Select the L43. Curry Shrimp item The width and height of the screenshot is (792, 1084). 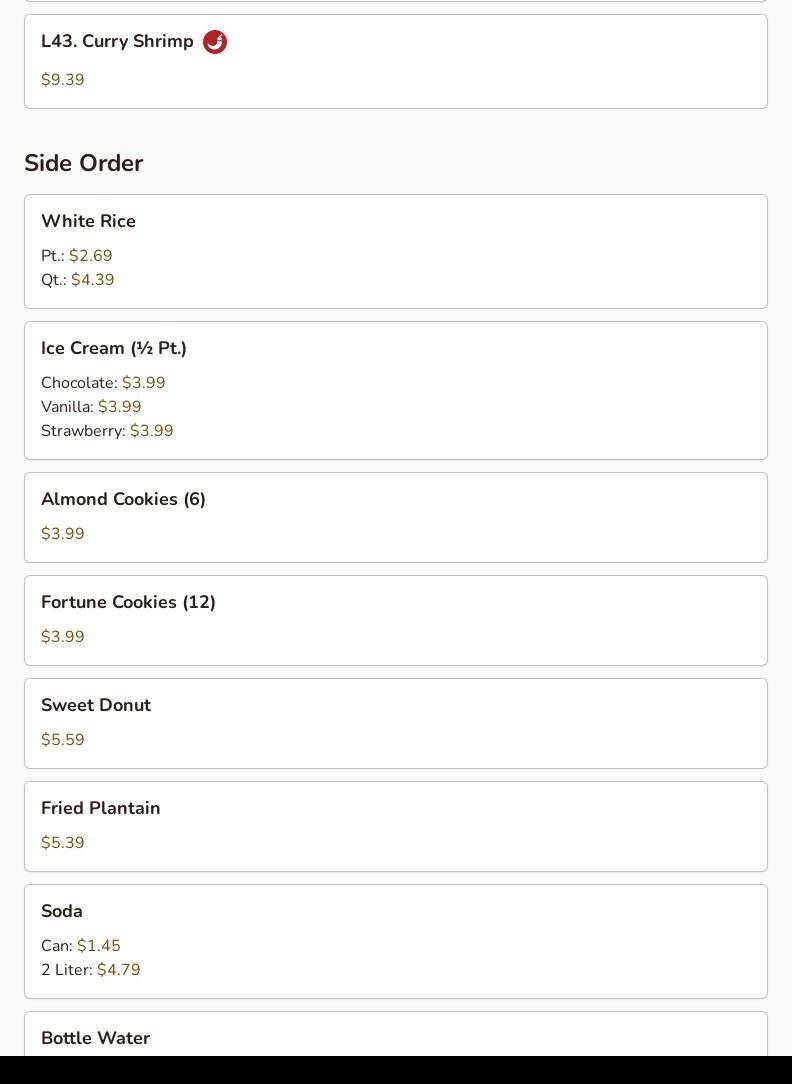point(117,42)
